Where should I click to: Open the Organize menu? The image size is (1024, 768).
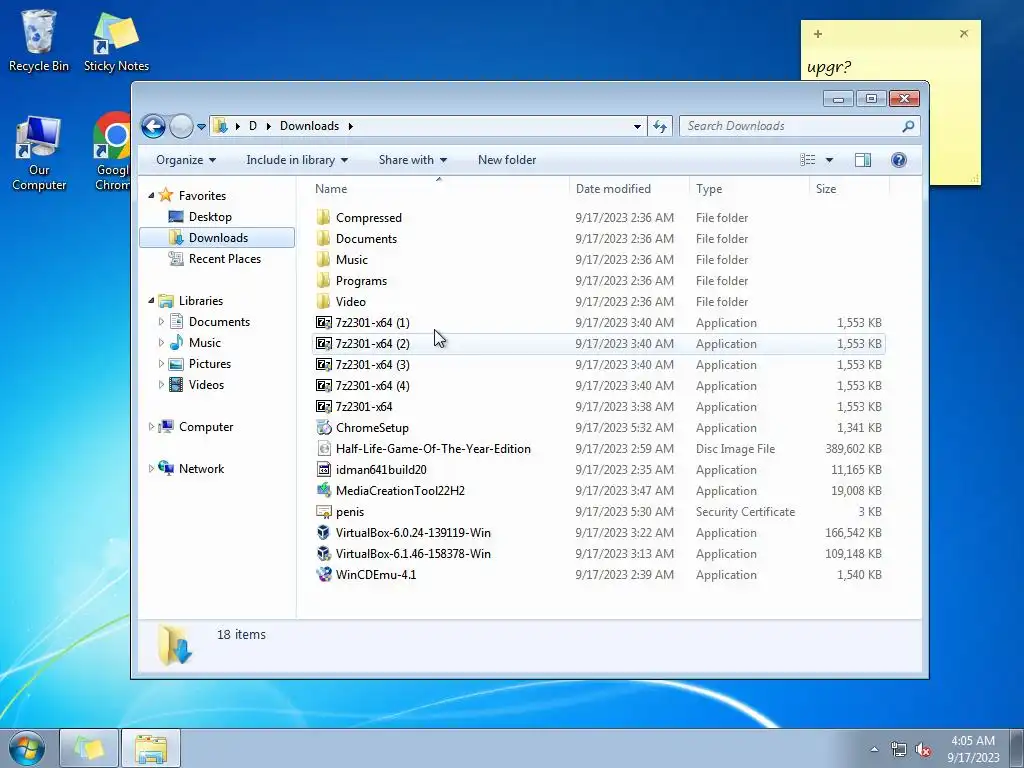(185, 160)
